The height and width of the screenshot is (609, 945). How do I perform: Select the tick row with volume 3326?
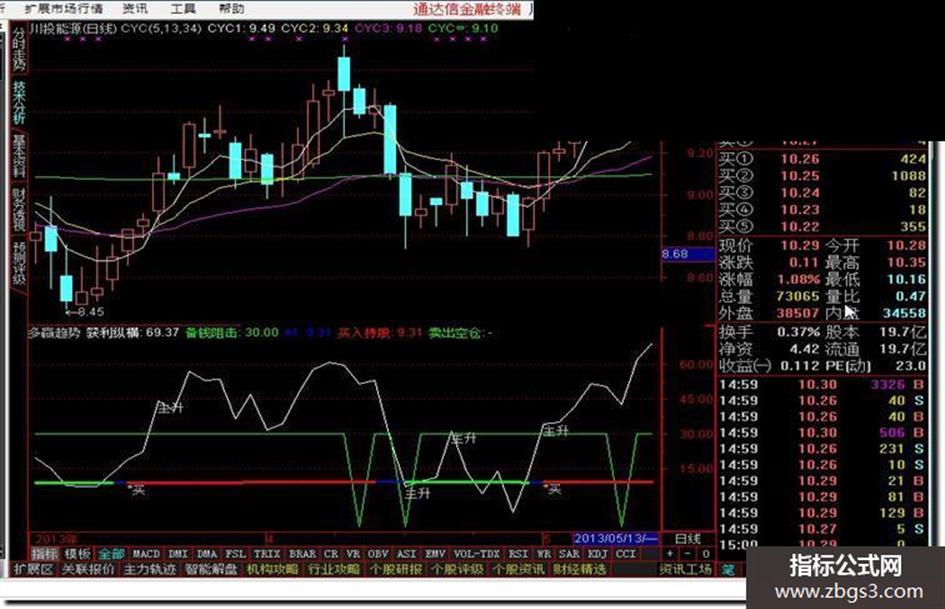click(823, 385)
